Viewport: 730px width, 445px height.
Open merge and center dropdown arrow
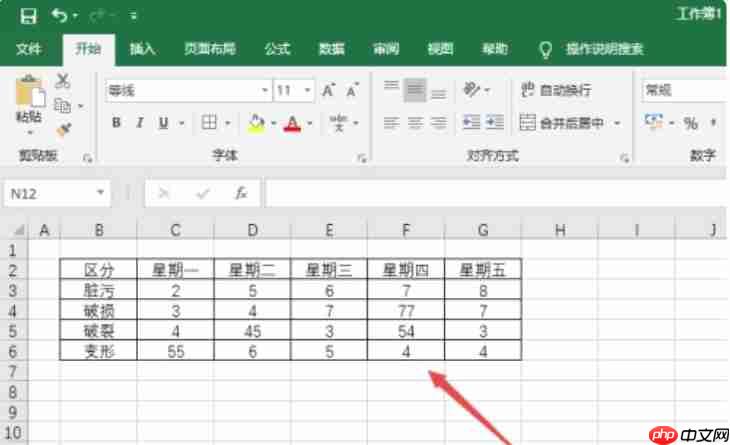tap(617, 123)
